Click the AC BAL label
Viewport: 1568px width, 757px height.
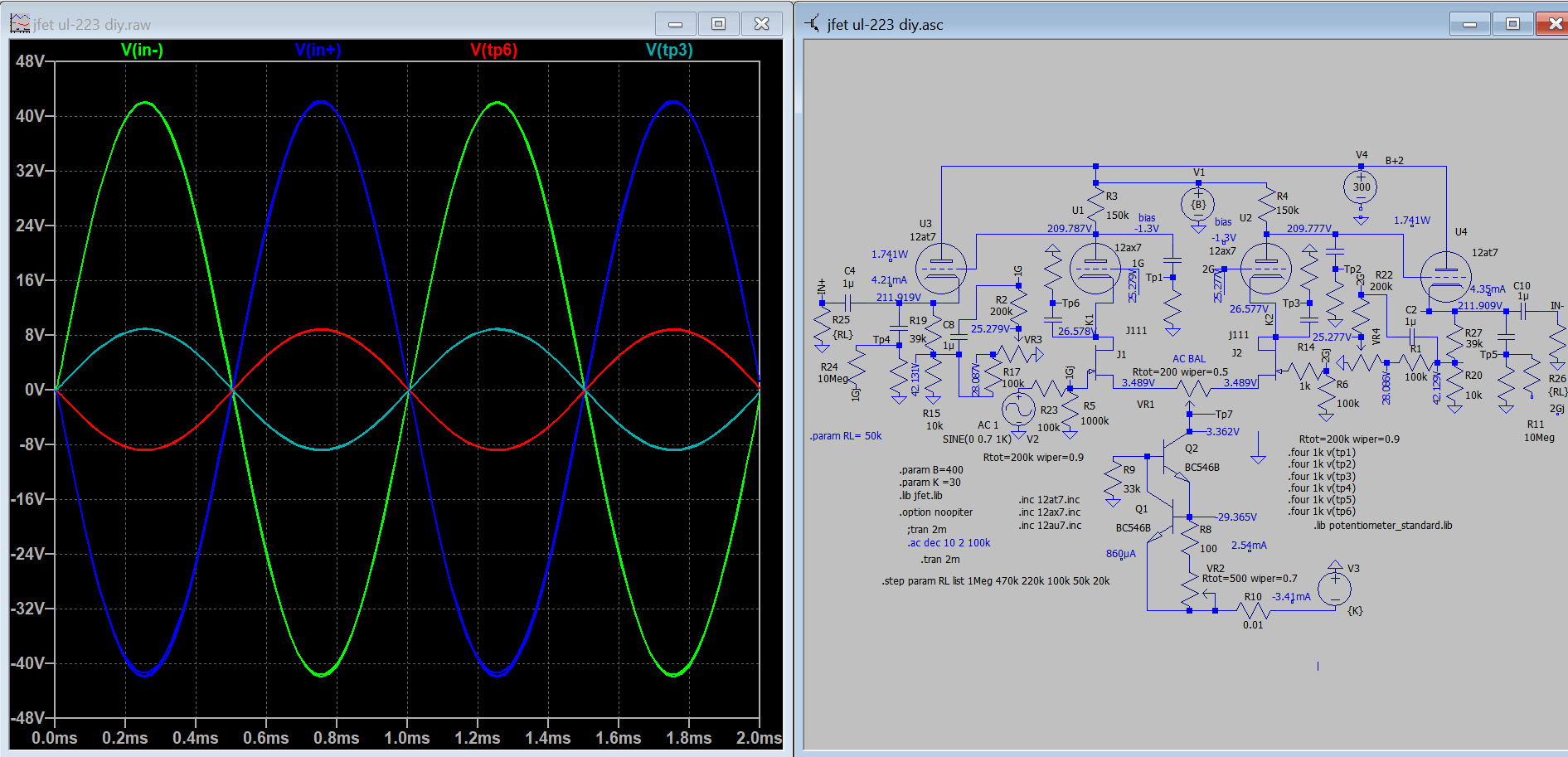pos(1189,359)
